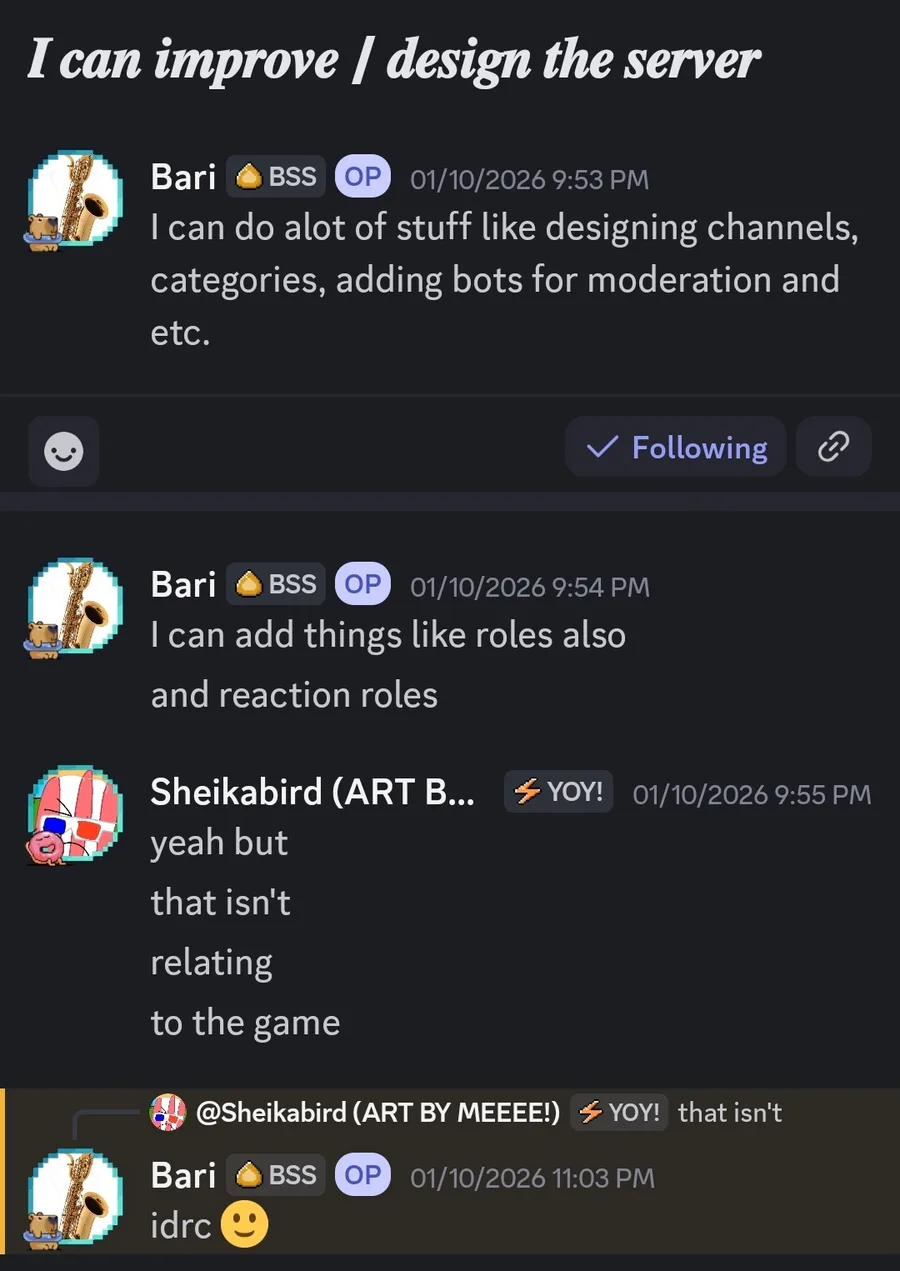Screen dimensions: 900x1271
Task: Click the YOY! tag next to Sheikabird
Action: [x=558, y=792]
